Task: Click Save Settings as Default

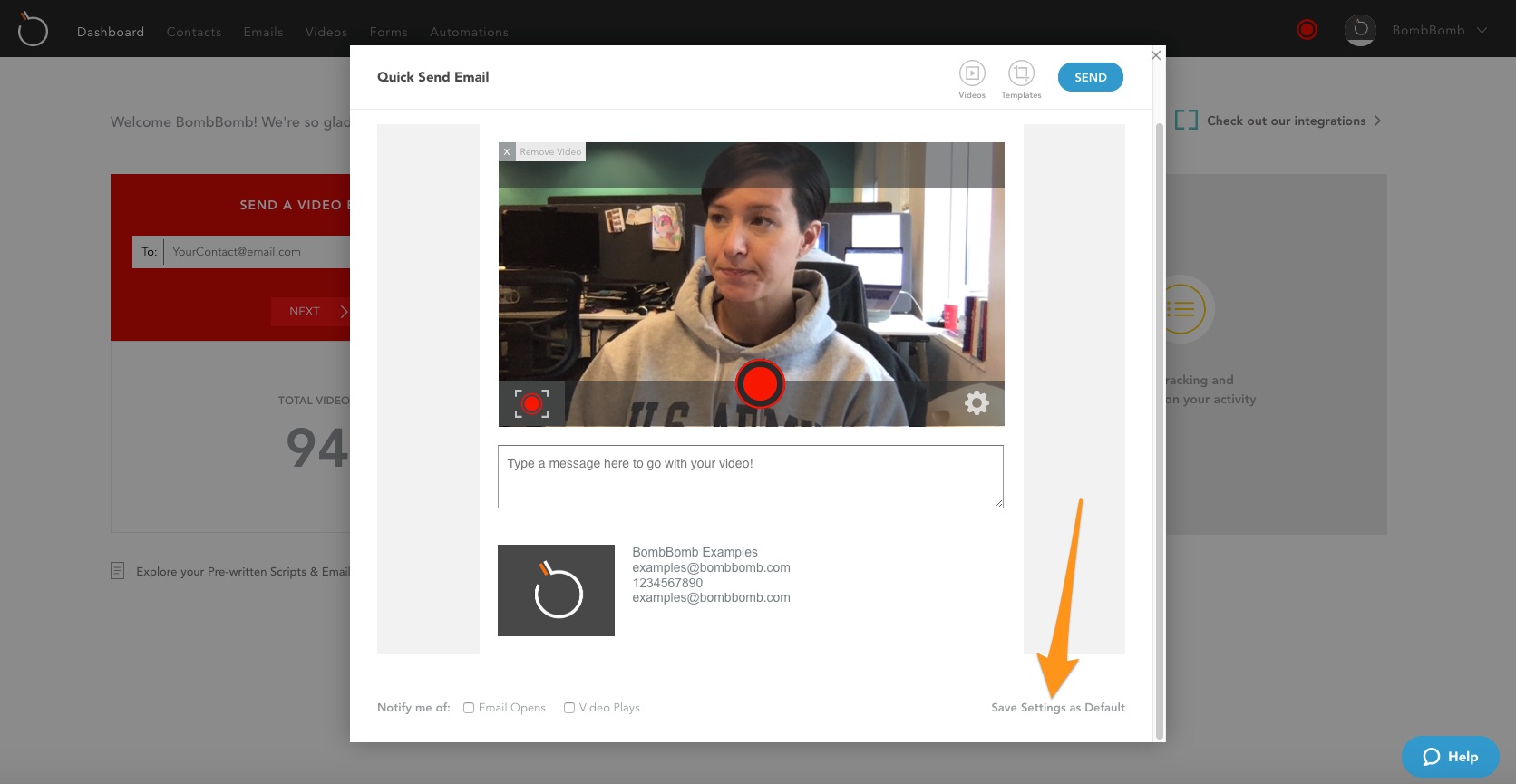Action: [1058, 708]
